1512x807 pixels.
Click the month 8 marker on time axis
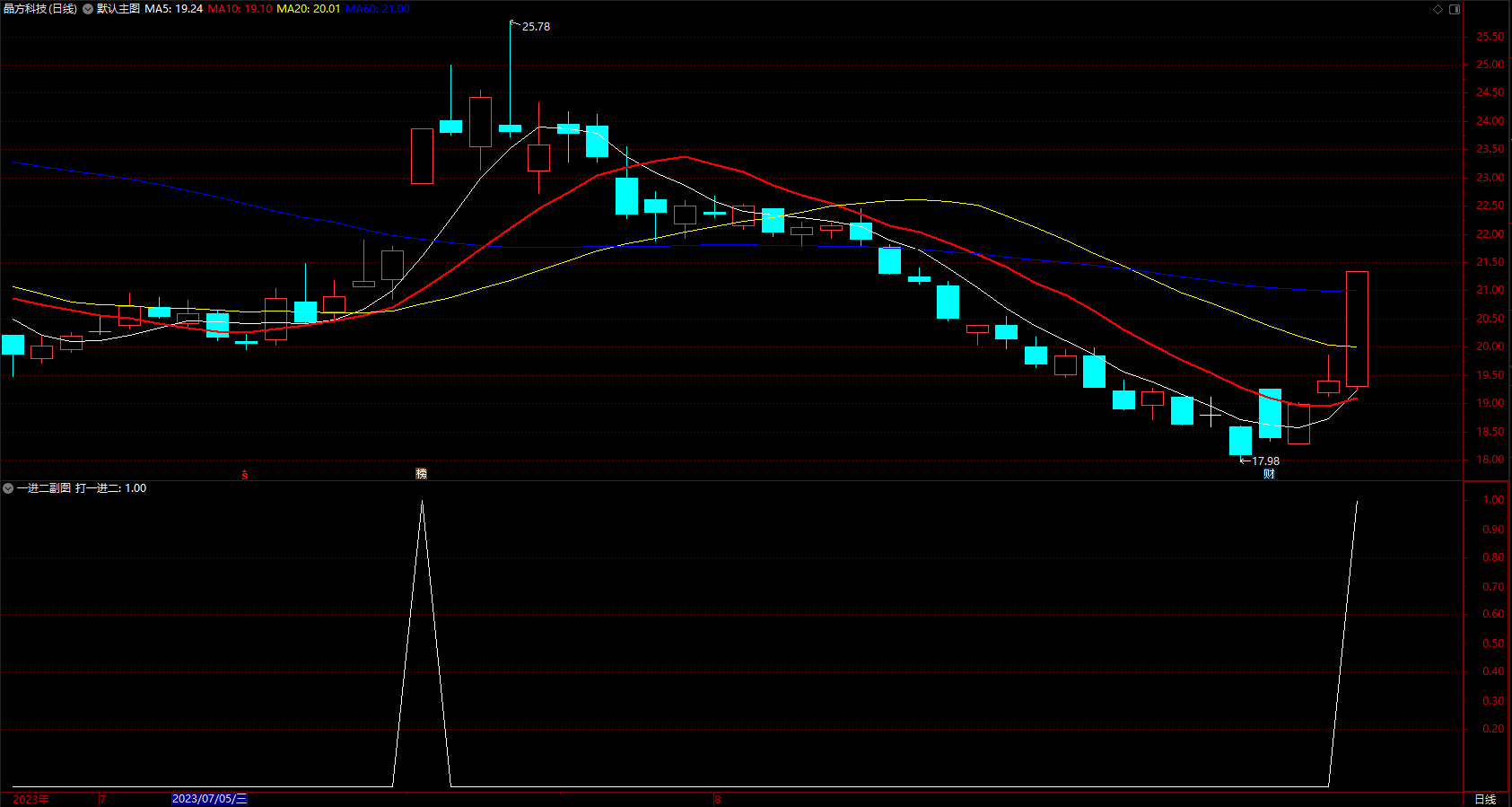point(718,799)
